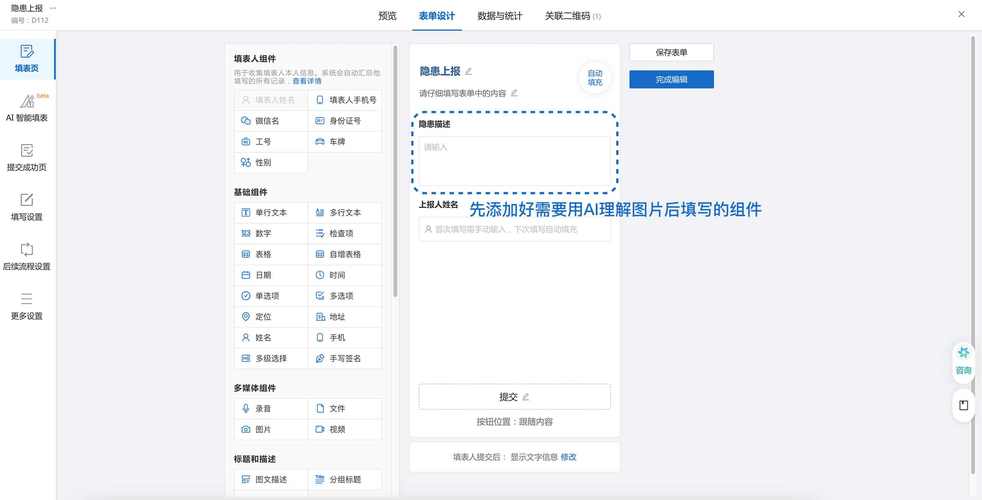Click the edit pencil next to 隐患上报 title
This screenshot has width=982, height=500.
468,71
